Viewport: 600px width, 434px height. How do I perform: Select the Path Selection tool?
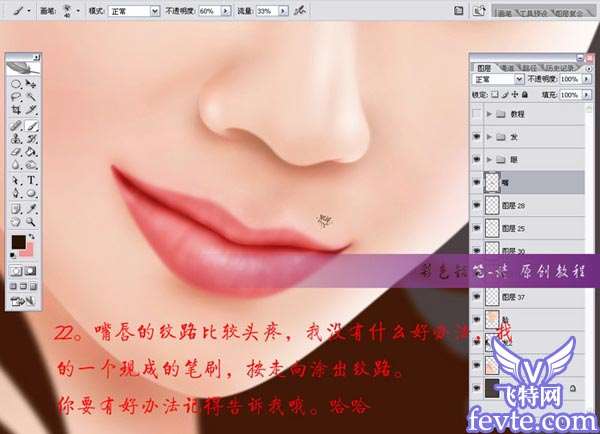(16, 180)
